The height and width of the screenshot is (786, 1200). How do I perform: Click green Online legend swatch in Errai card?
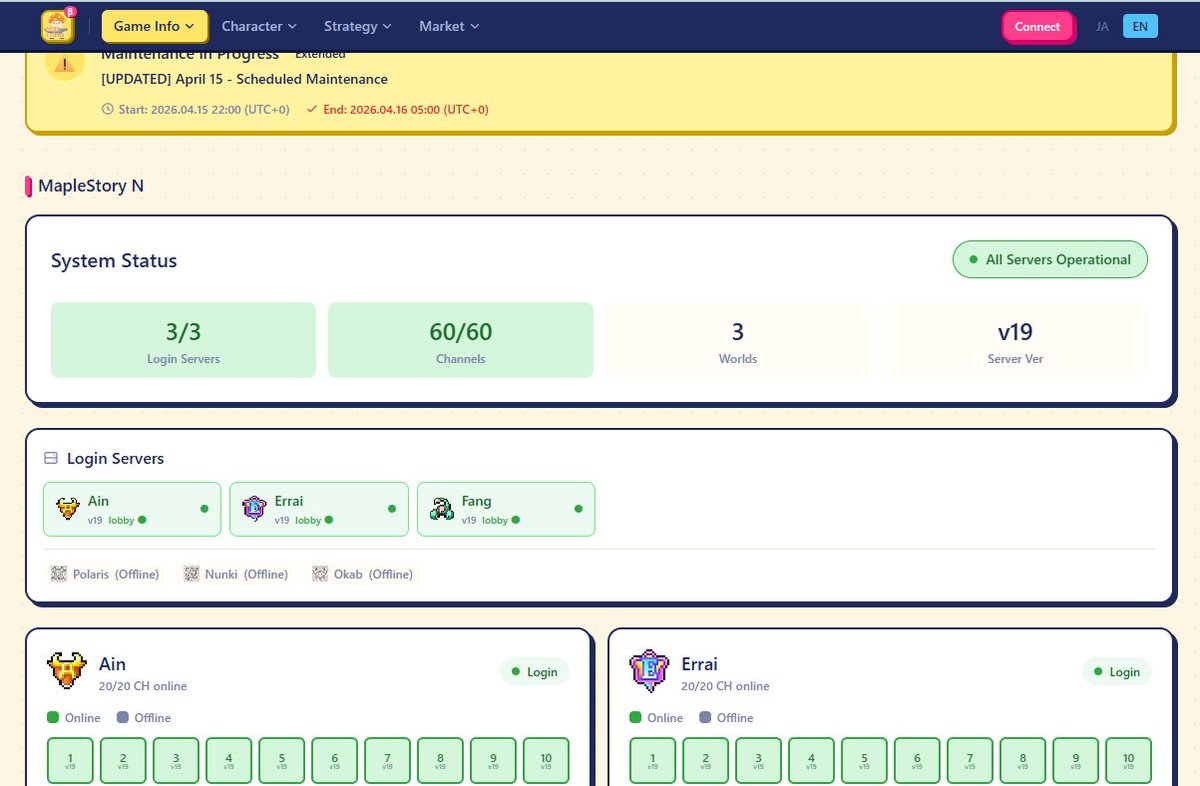click(635, 717)
